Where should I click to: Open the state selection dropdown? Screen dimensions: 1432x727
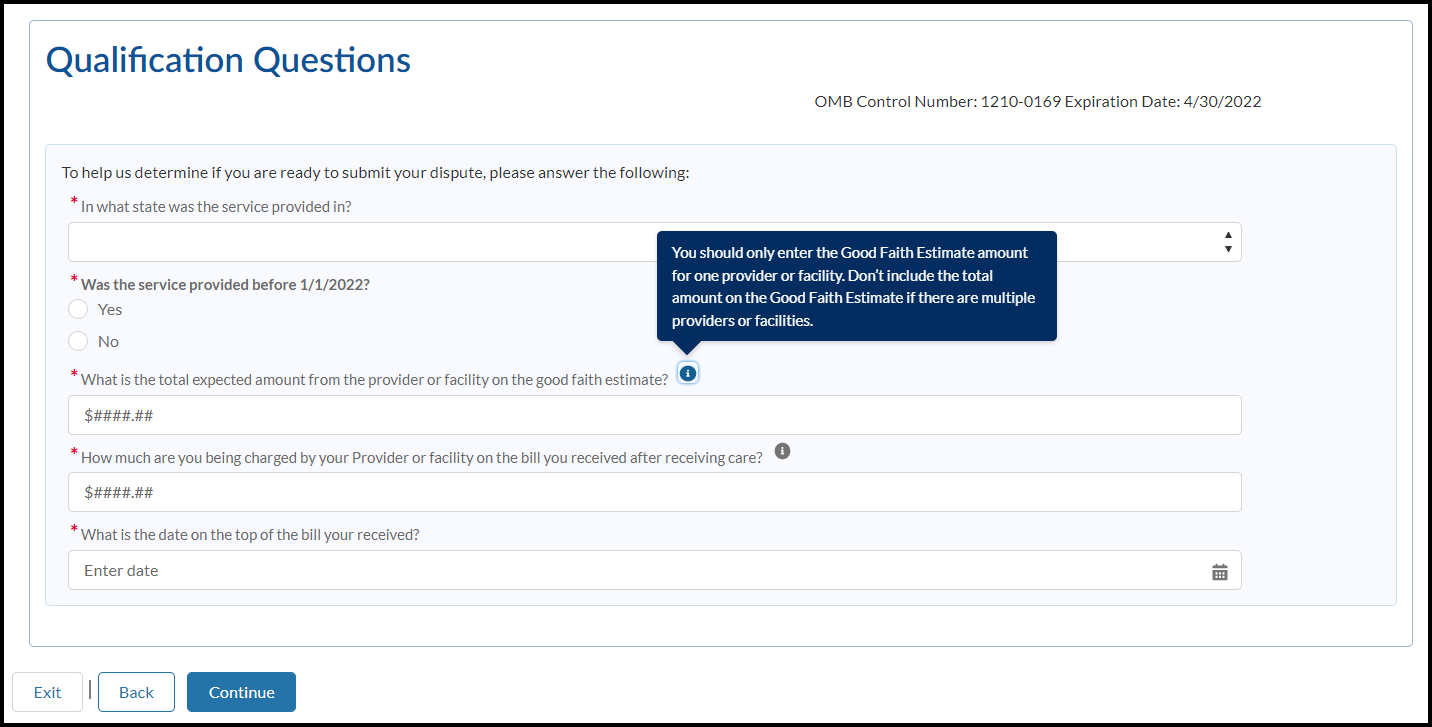pyautogui.click(x=360, y=242)
